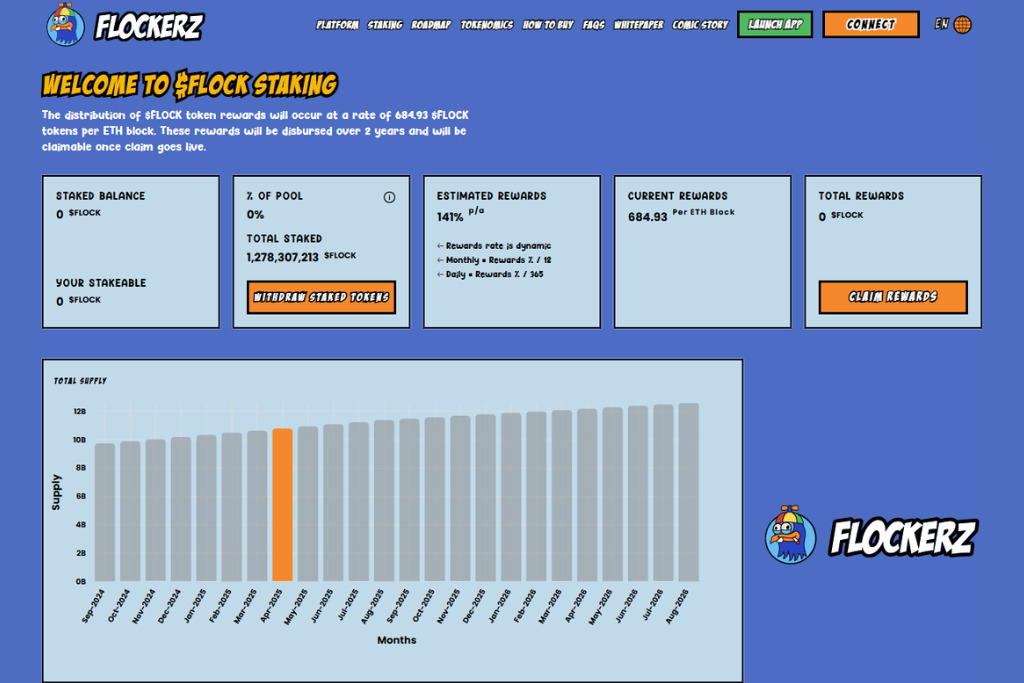Click the Staked Balance label
This screenshot has width=1024, height=683.
pyautogui.click(x=101, y=196)
